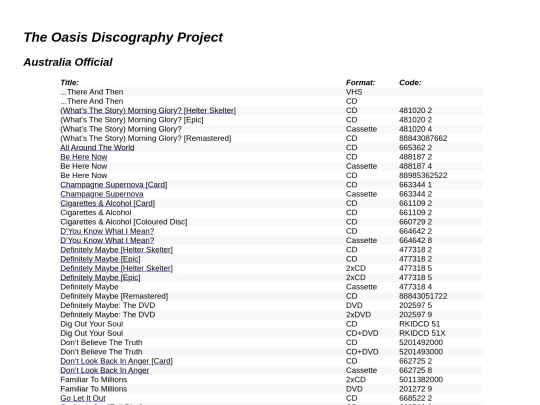Click "(What's The Story) Morning Glory? [Remastered]" title
The width and height of the screenshot is (540, 405).
pyautogui.click(x=146, y=138)
